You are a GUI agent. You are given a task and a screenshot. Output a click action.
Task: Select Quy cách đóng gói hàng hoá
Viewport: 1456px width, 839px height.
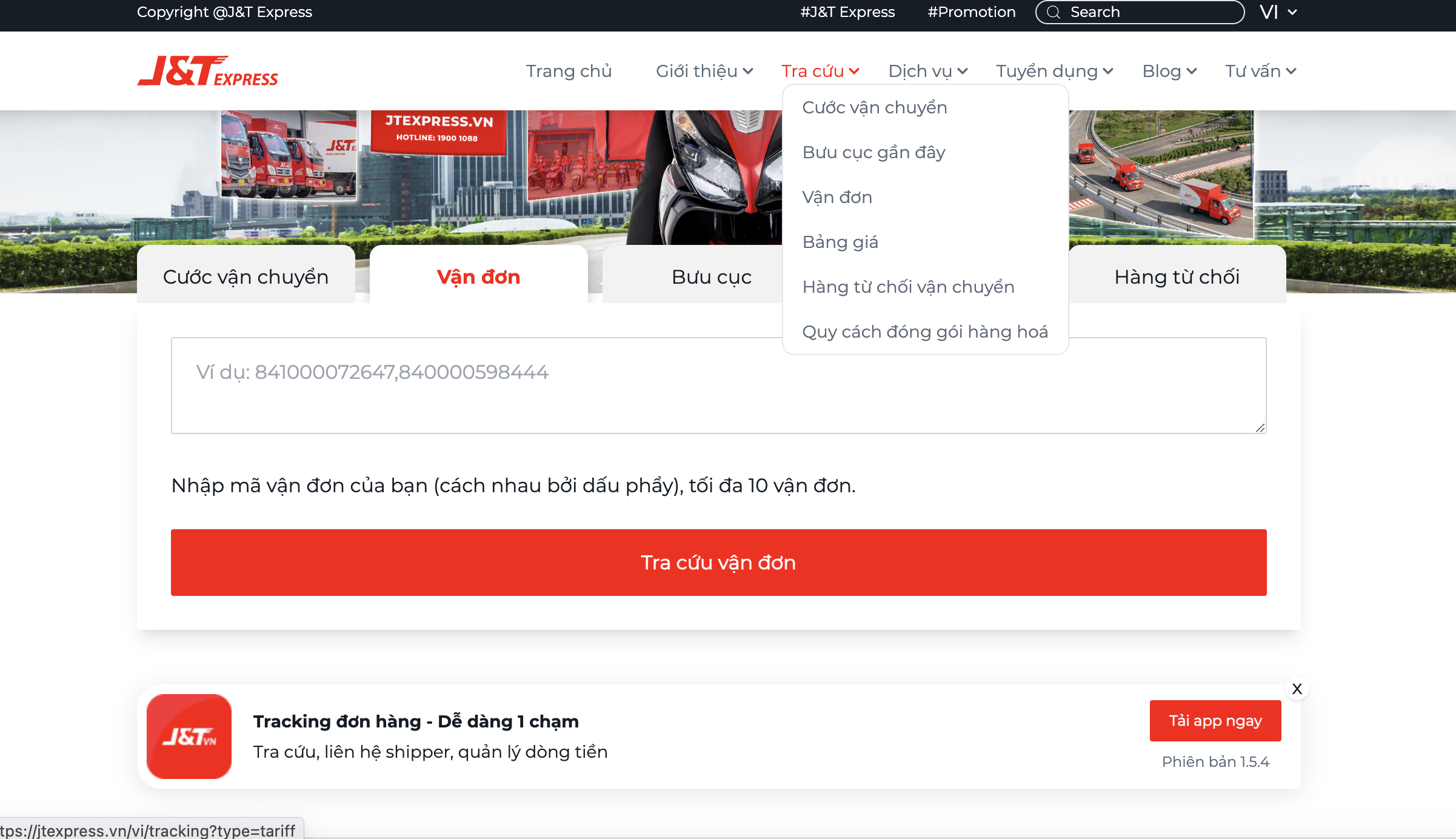point(925,332)
